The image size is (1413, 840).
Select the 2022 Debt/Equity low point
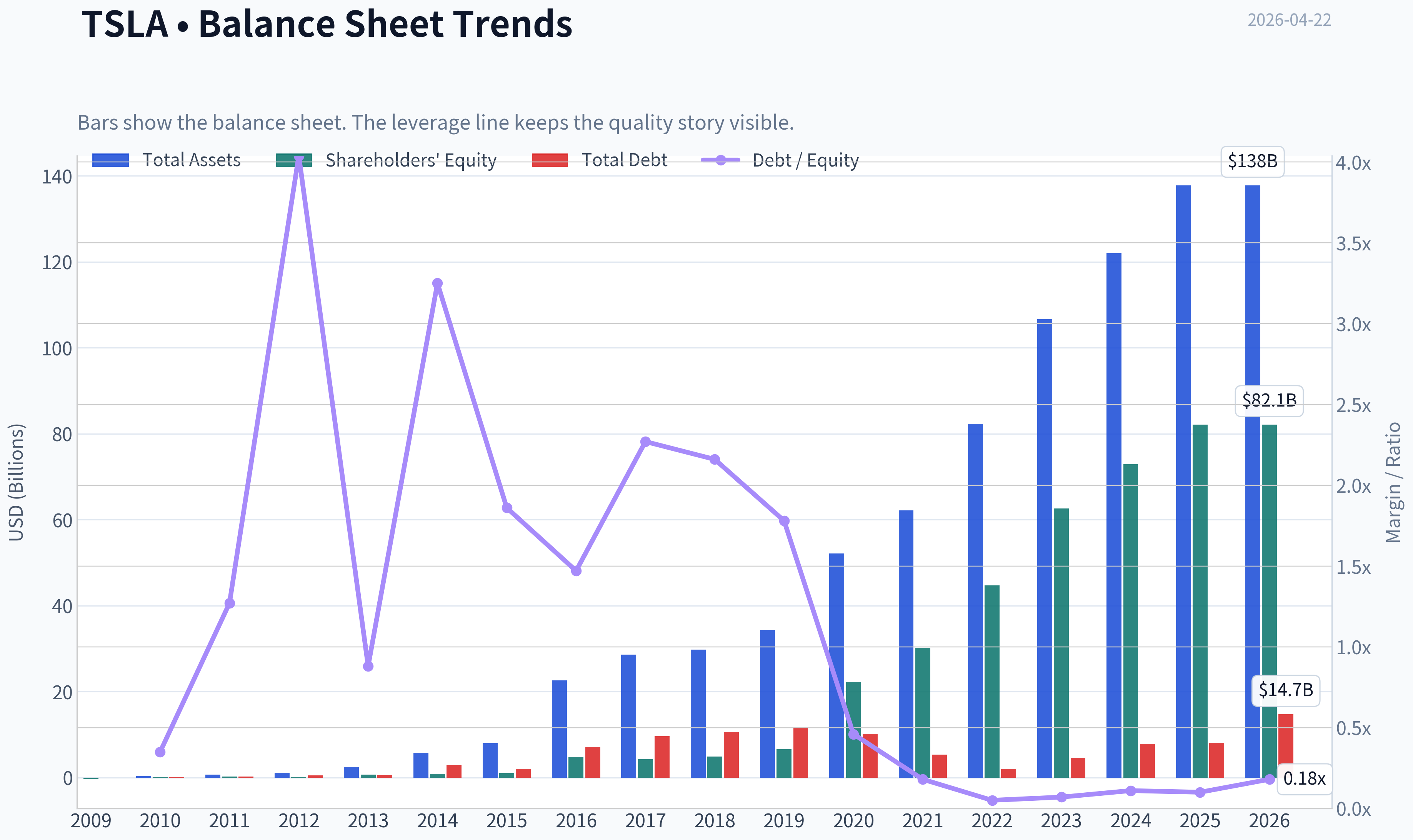coord(992,800)
